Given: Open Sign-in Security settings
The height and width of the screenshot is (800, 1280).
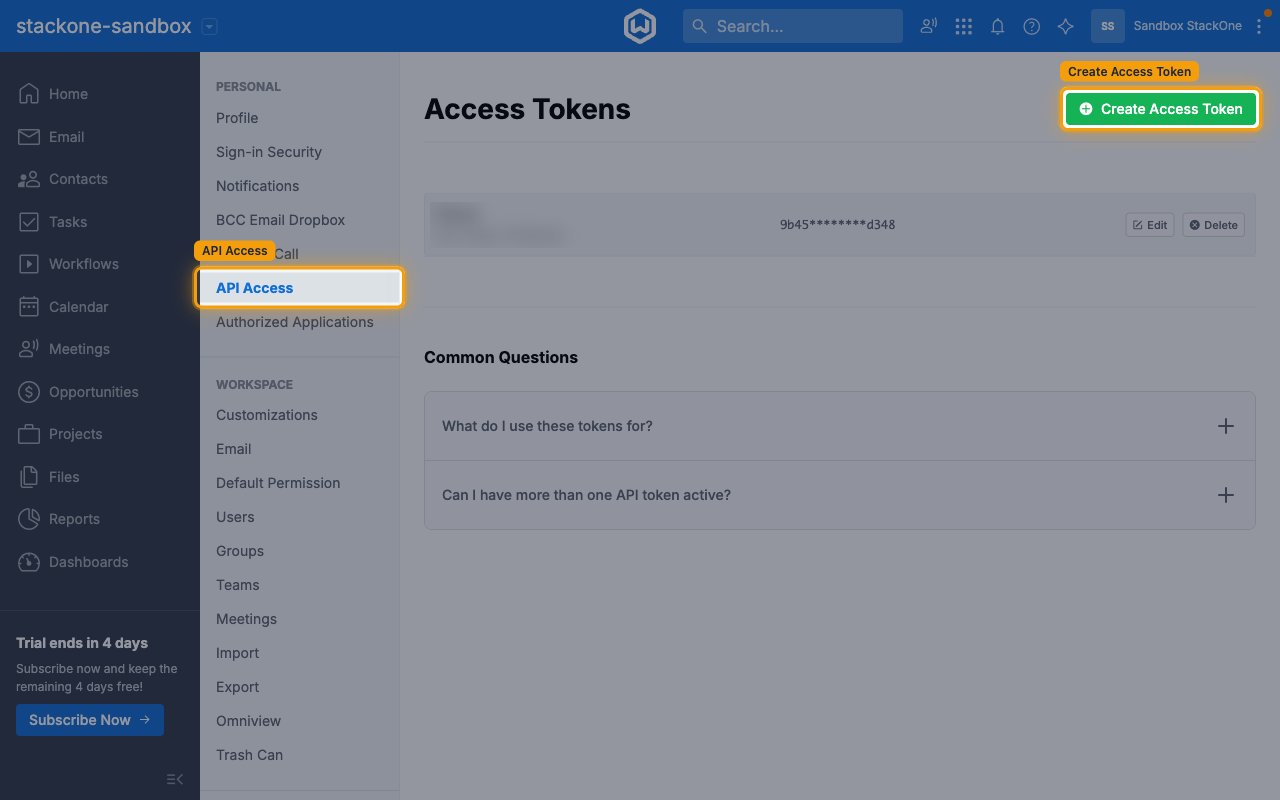Looking at the screenshot, I should coord(269,152).
